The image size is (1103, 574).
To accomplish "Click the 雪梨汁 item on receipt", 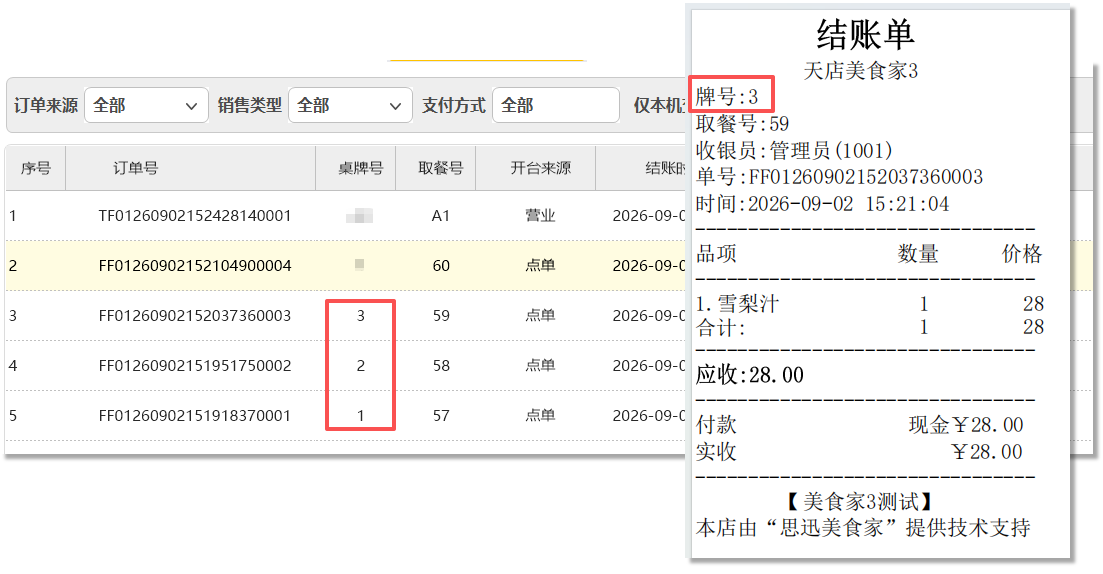I will point(737,304).
